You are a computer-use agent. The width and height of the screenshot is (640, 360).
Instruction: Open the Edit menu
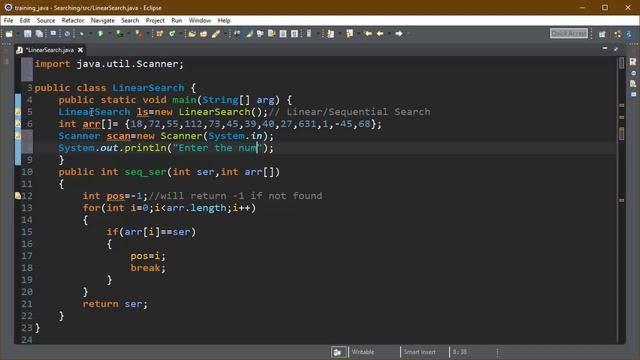(x=24, y=20)
